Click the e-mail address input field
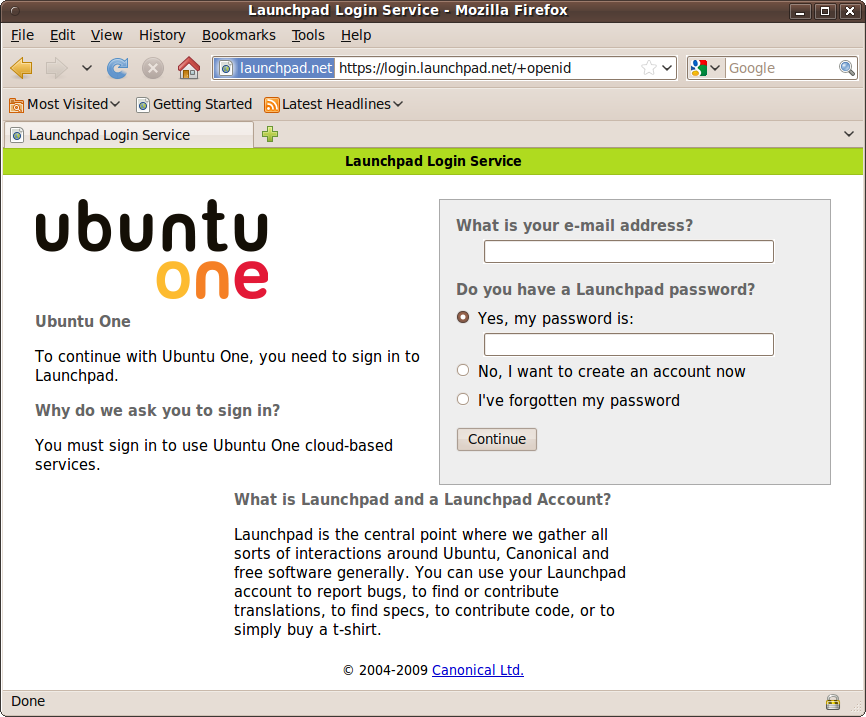Screen dimensions: 866x717 click(628, 251)
